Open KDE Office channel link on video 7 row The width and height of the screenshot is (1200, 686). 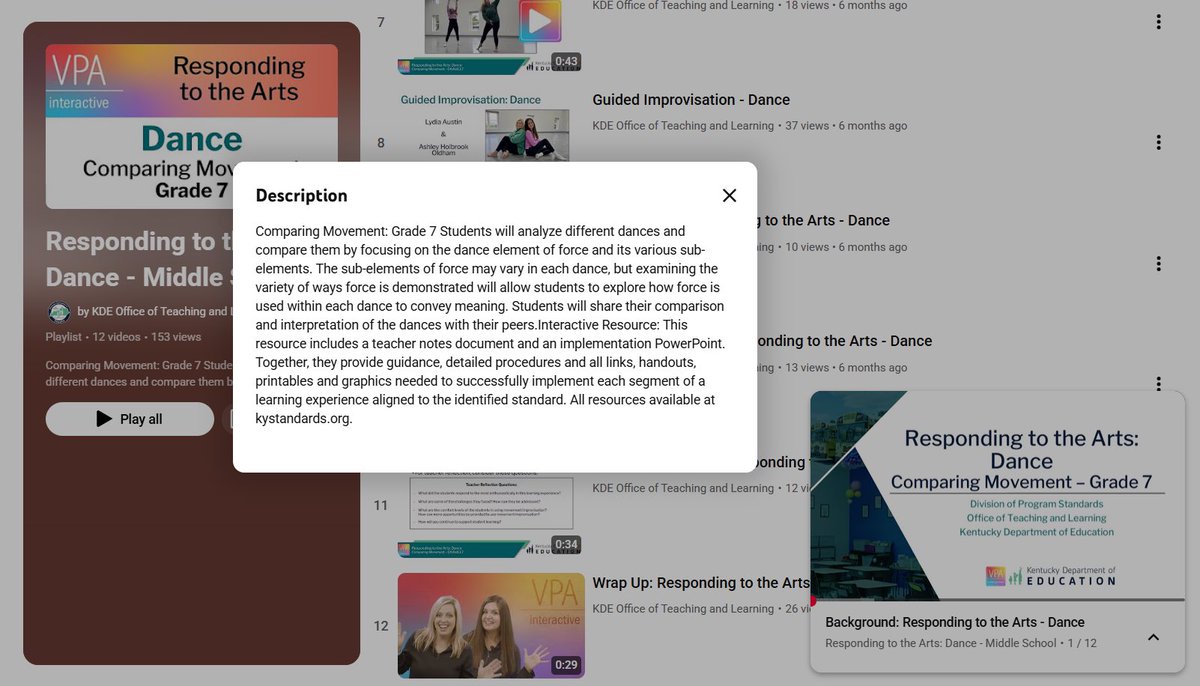coord(683,6)
